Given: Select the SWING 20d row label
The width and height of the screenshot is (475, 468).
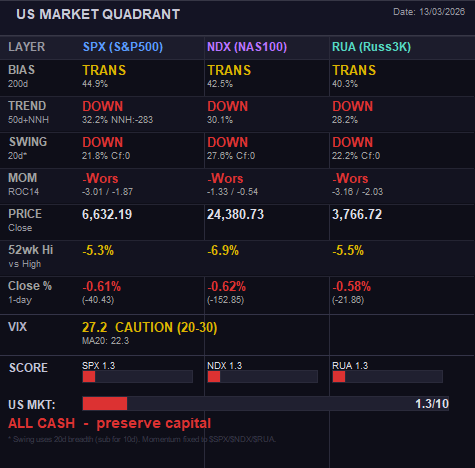Looking at the screenshot, I should coord(28,148).
